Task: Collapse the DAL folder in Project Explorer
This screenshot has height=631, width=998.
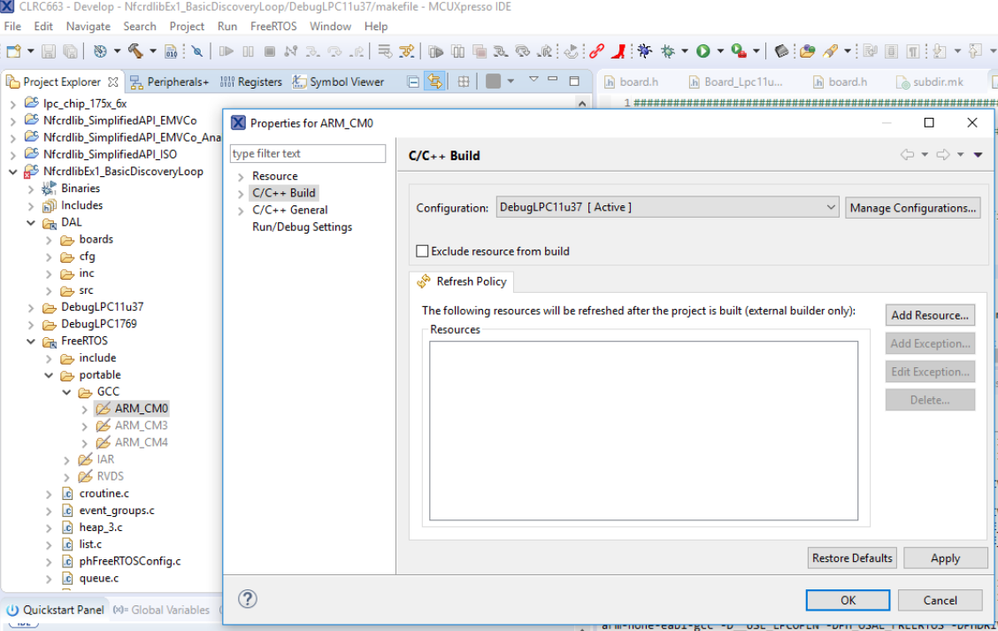Action: point(31,223)
